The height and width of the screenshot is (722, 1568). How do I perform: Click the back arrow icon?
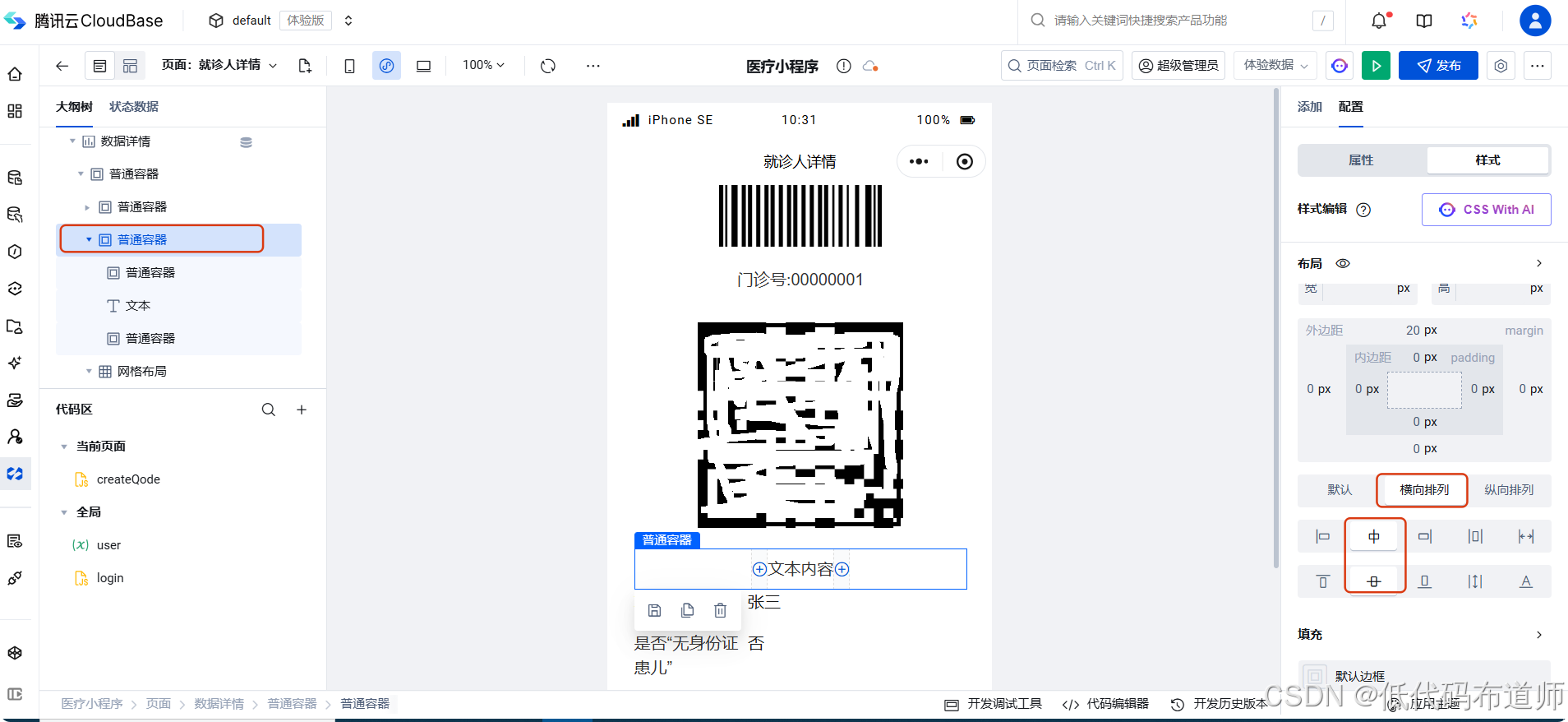pos(62,66)
